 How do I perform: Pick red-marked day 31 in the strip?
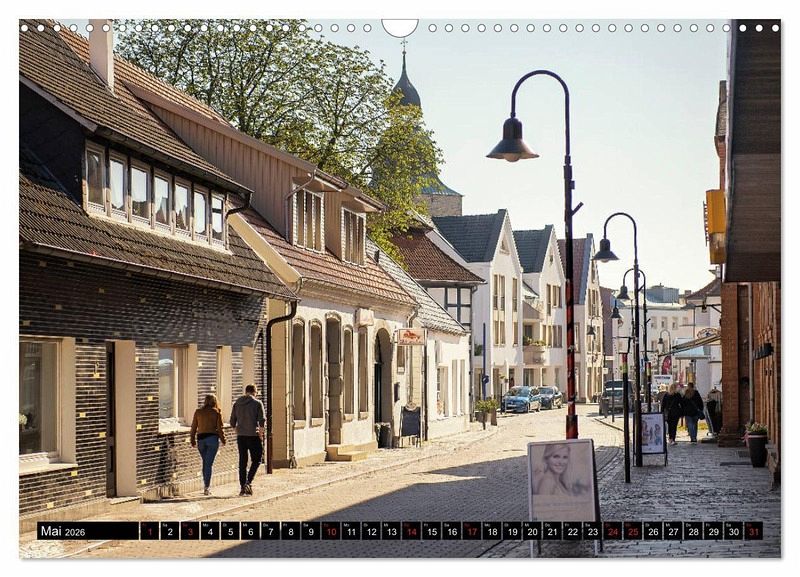tap(754, 531)
